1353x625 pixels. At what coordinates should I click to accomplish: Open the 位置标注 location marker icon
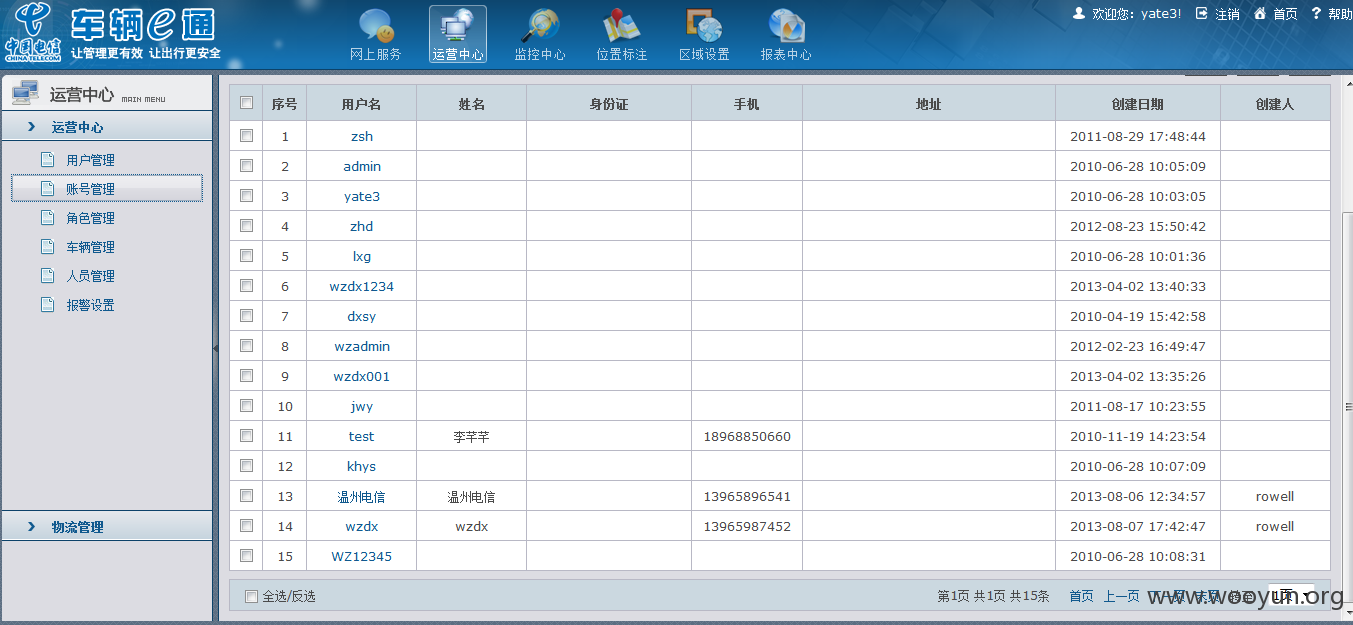(x=622, y=25)
